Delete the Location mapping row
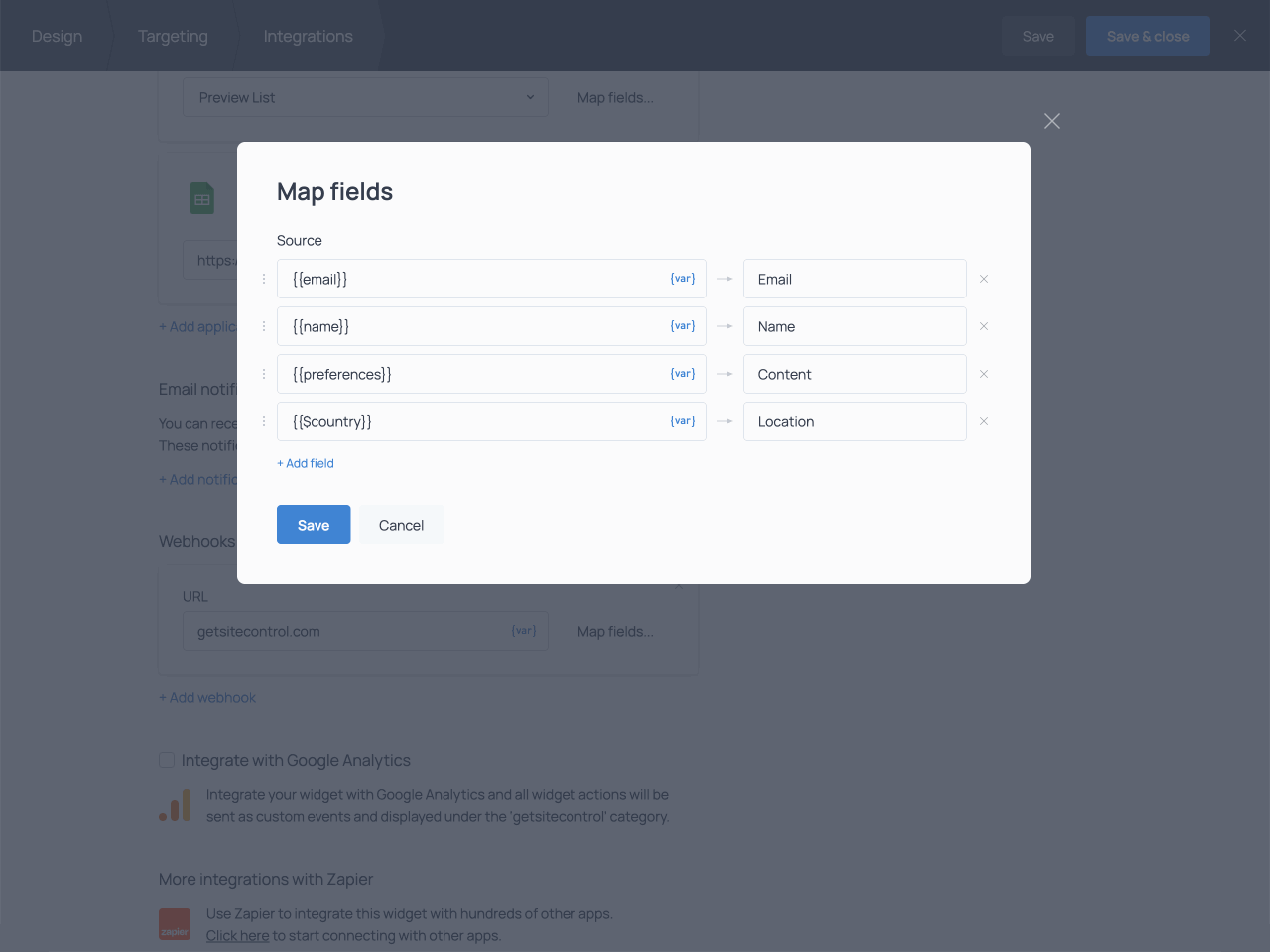Image resolution: width=1270 pixels, height=952 pixels. 984,421
